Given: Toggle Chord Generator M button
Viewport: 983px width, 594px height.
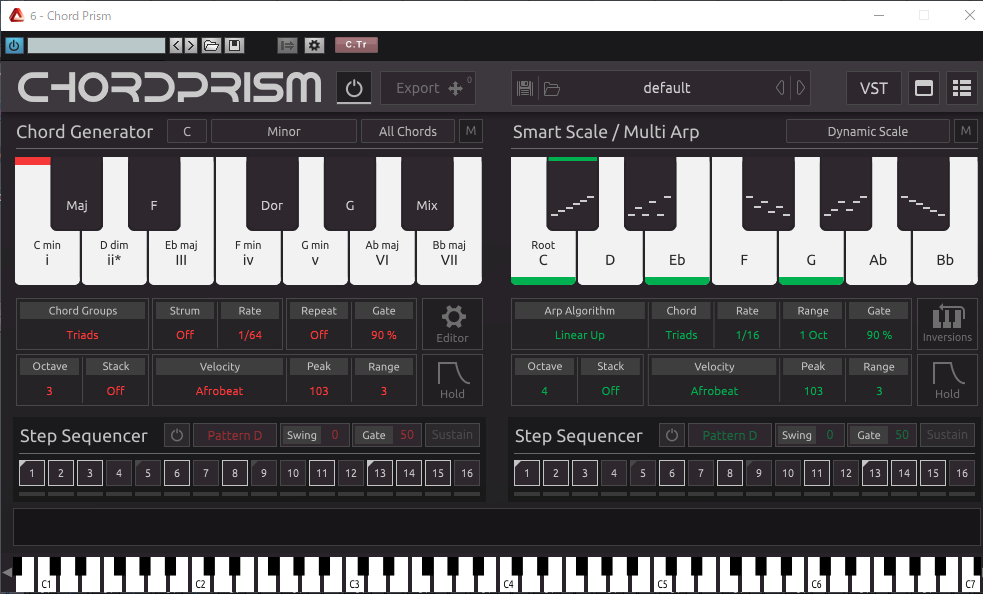Looking at the screenshot, I should [471, 132].
